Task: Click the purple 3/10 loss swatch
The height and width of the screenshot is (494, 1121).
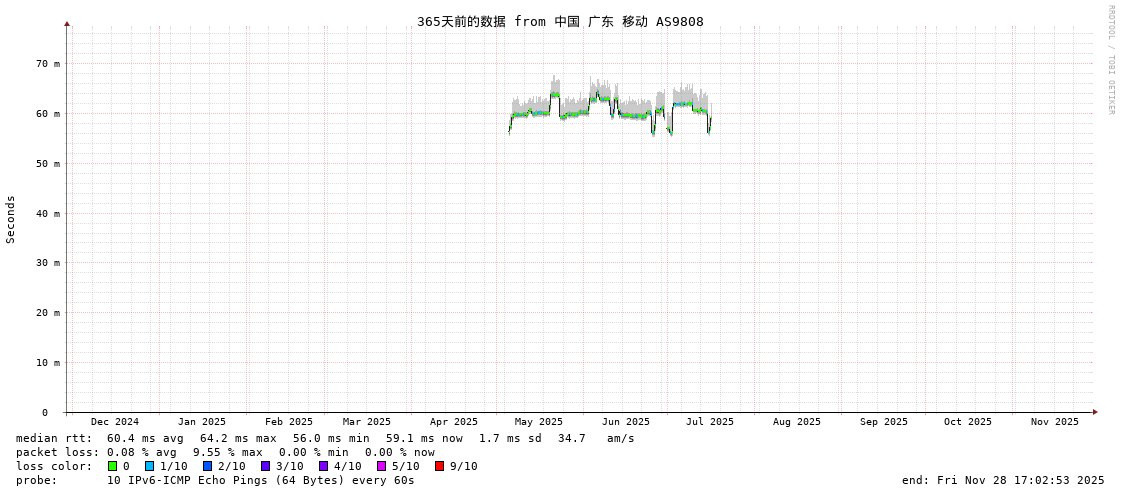Action: (x=265, y=466)
